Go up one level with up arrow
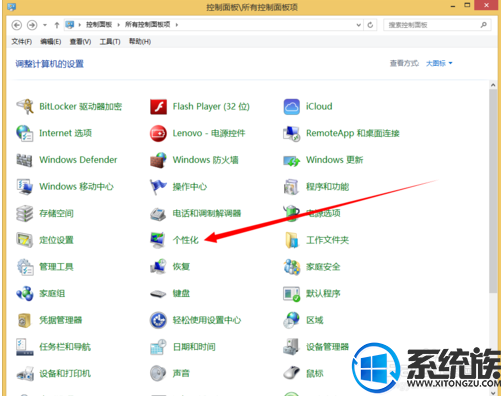The image size is (501, 396). coord(57,25)
